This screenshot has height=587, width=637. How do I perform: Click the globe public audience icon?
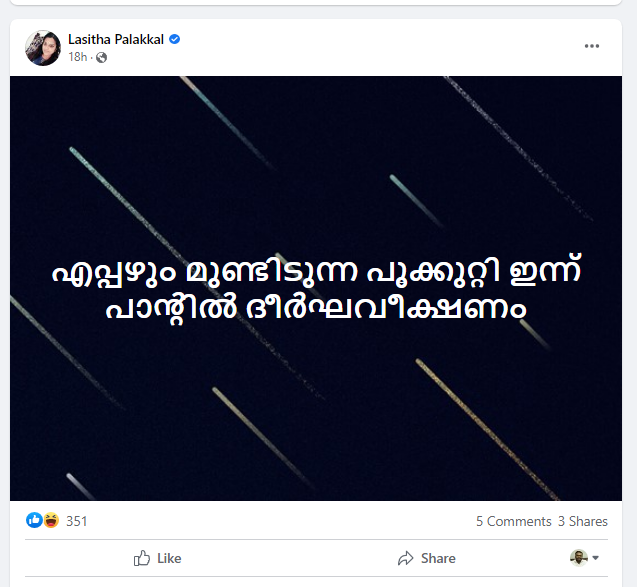(101, 58)
